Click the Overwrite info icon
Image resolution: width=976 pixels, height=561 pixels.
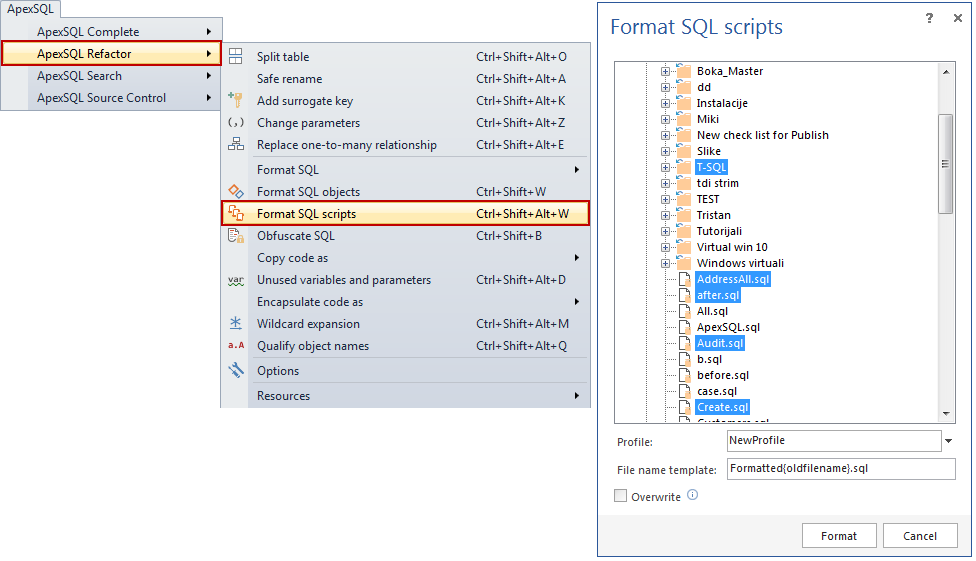pos(692,495)
